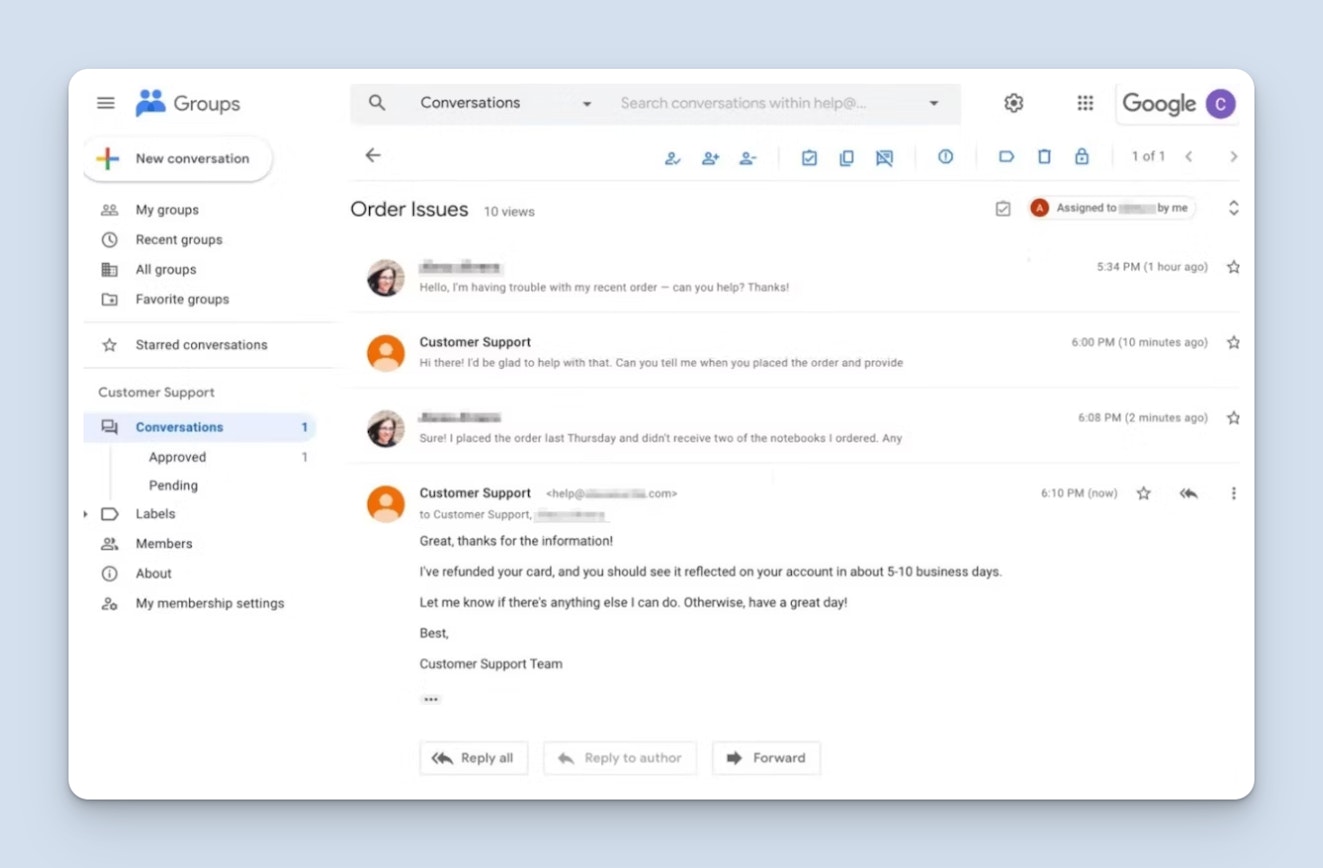Click the Reply all button
Screen dimensions: 1323x868
click(x=473, y=758)
